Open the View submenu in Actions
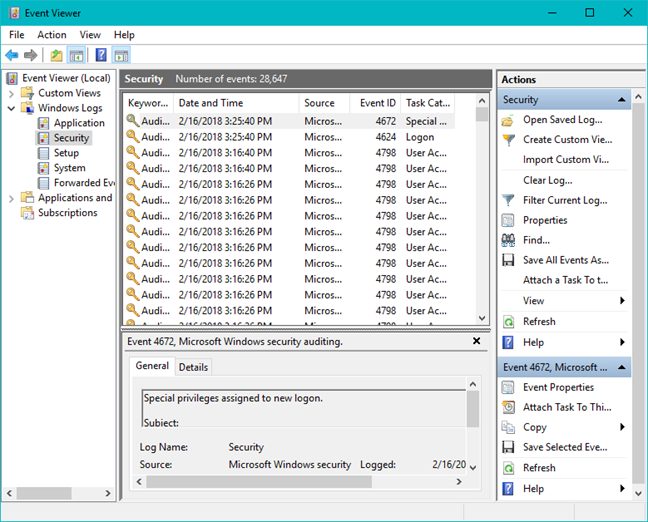This screenshot has width=648, height=522. [622, 300]
